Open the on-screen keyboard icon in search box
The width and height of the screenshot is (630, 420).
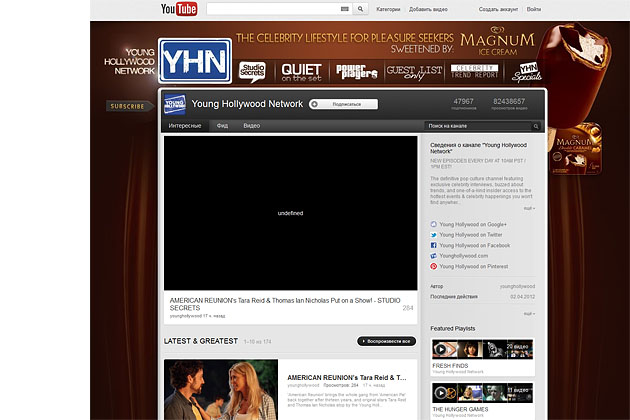coord(345,10)
